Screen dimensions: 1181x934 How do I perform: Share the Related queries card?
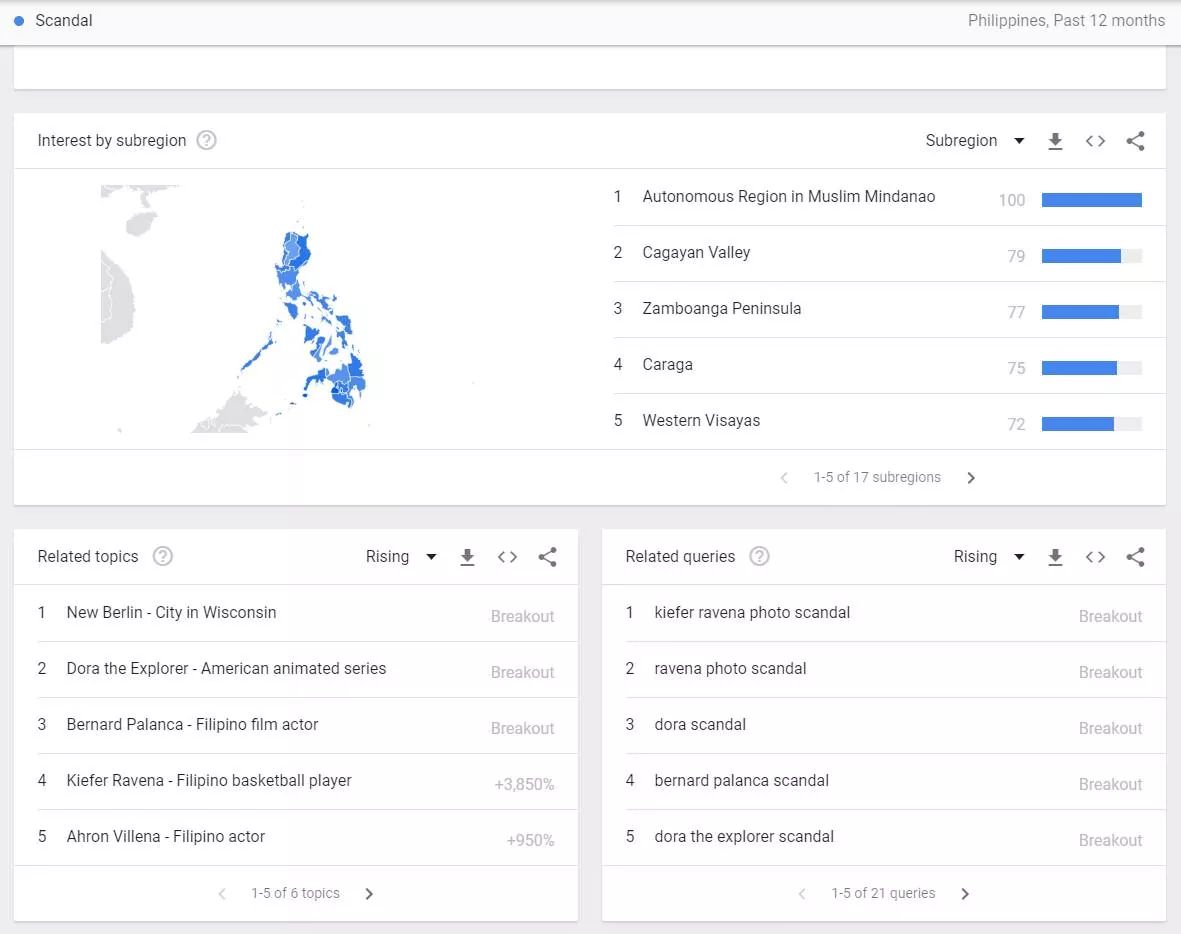1135,557
